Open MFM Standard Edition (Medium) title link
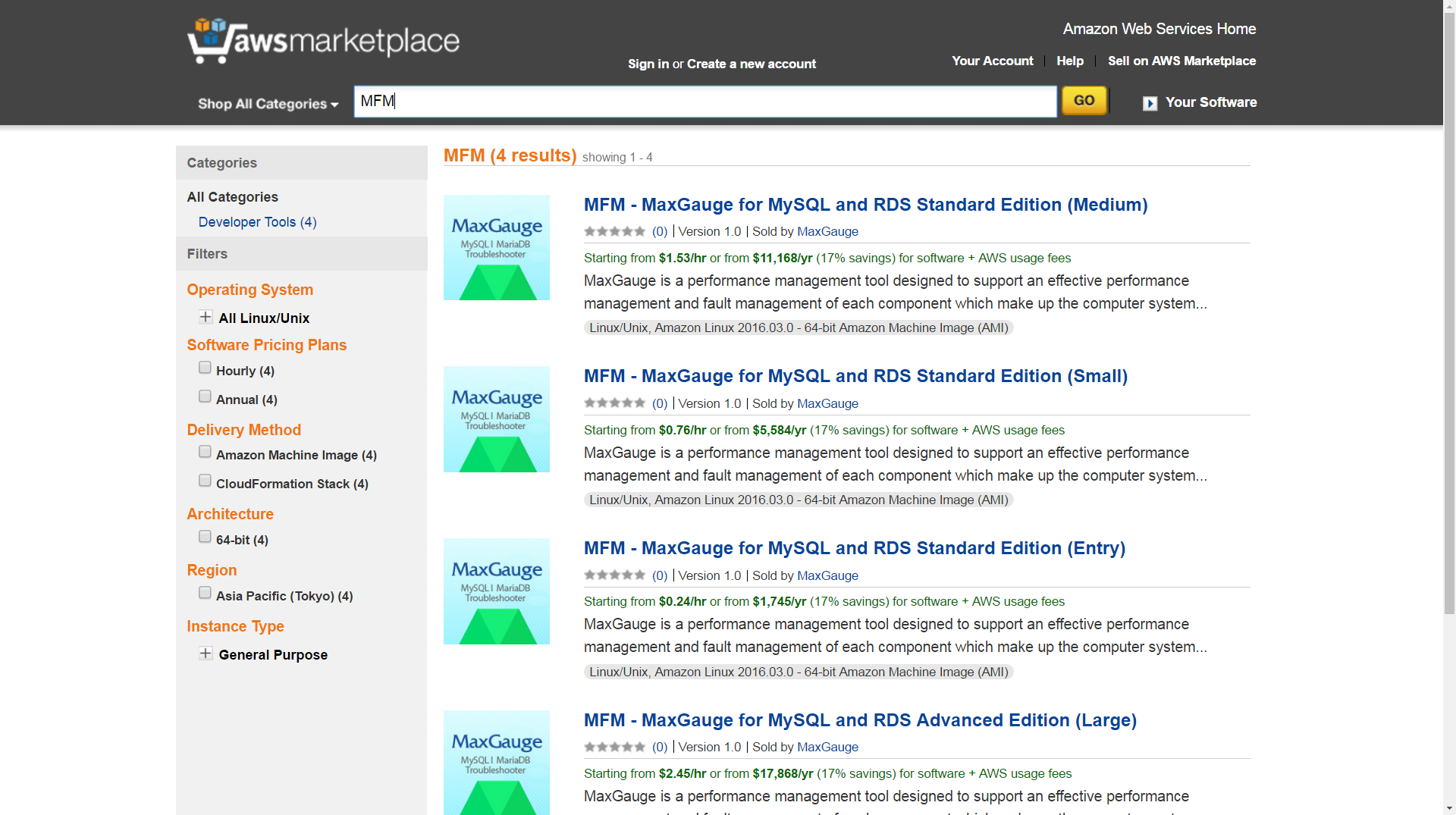 click(865, 205)
